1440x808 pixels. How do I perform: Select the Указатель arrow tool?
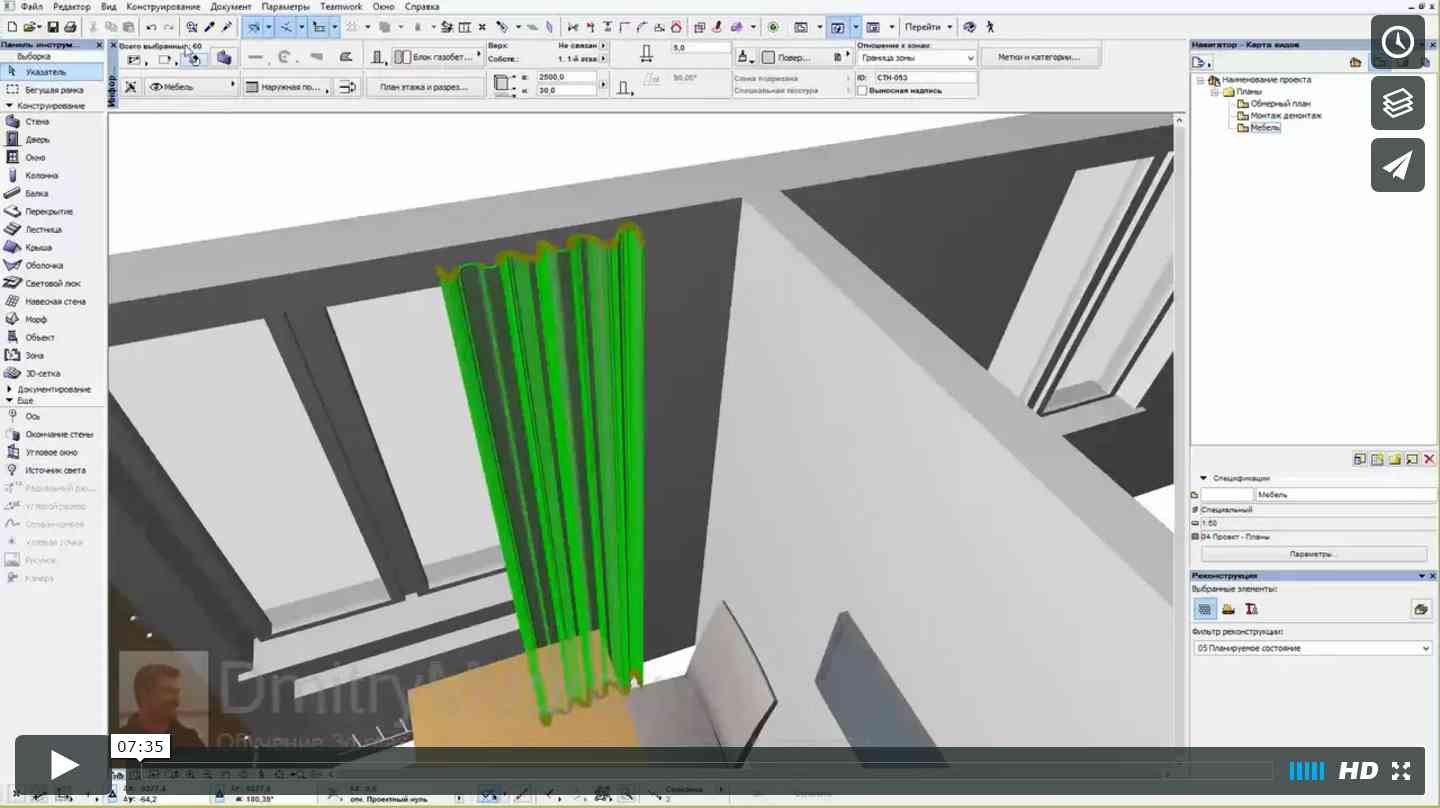pyautogui.click(x=52, y=72)
